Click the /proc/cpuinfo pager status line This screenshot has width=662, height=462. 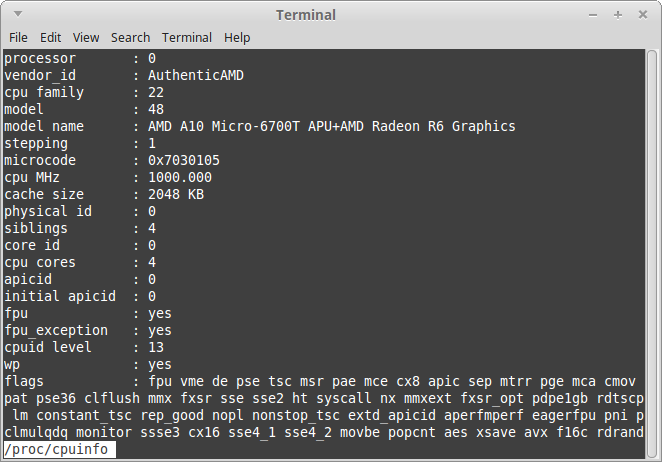click(60, 449)
